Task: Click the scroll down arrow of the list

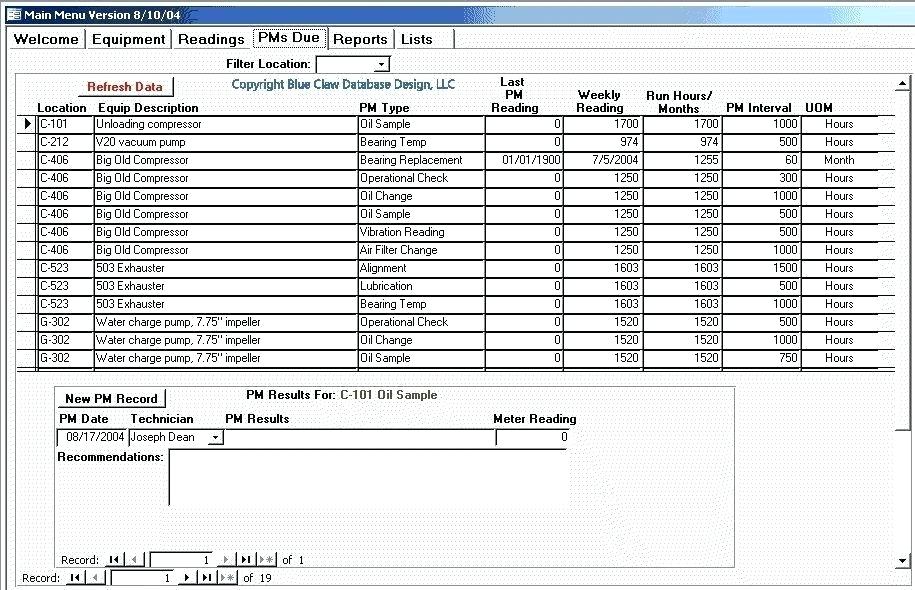Action: point(902,561)
